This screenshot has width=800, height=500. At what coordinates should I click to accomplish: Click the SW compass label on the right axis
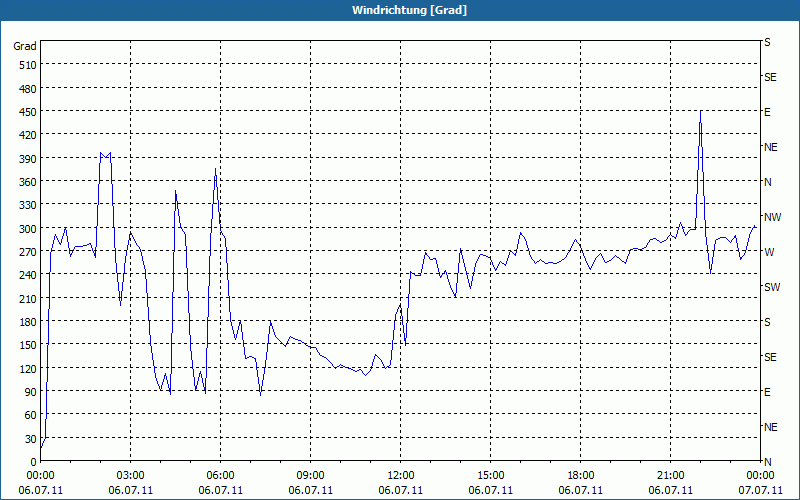point(772,287)
